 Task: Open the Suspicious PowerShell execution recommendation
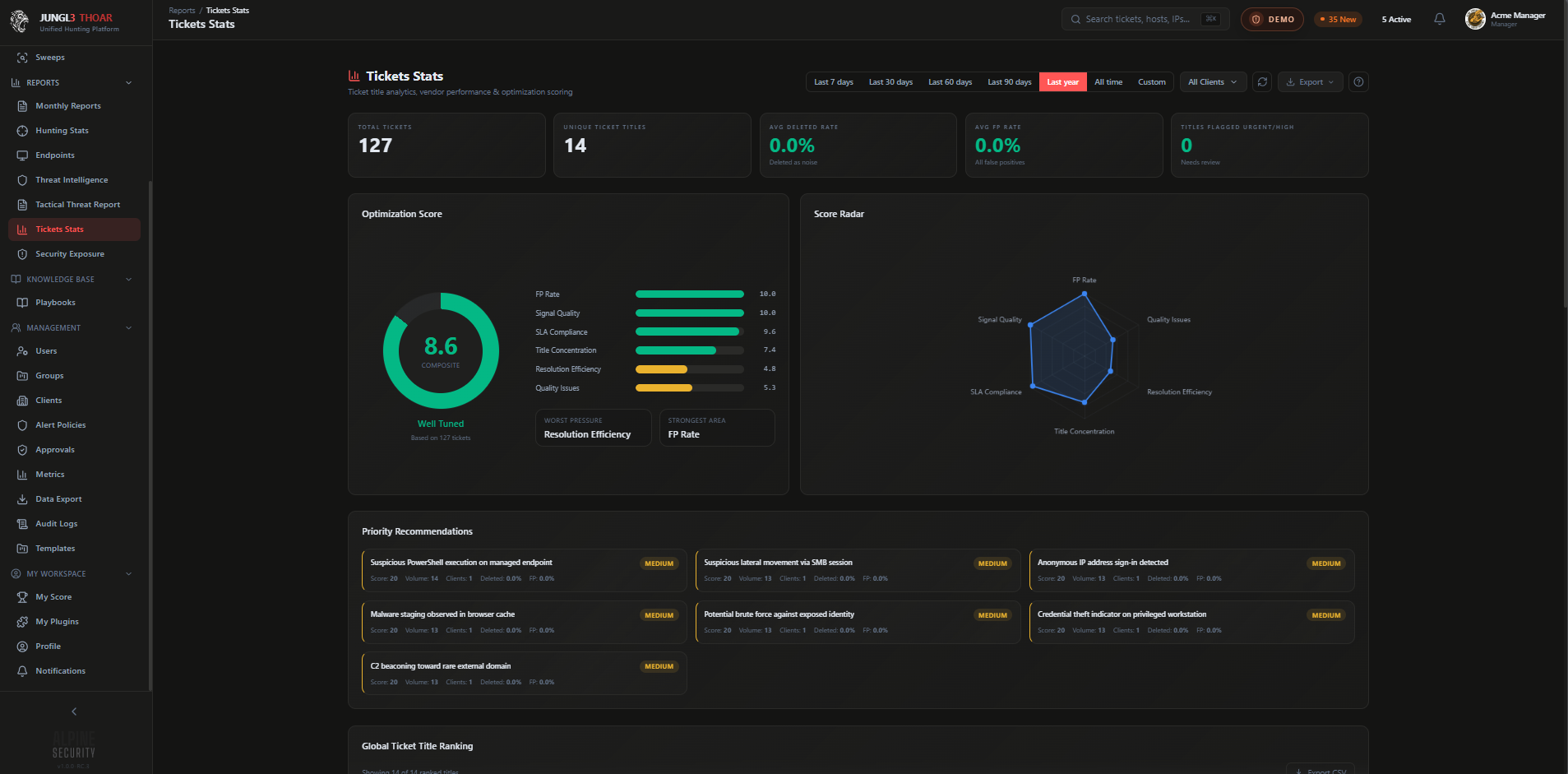click(x=524, y=570)
